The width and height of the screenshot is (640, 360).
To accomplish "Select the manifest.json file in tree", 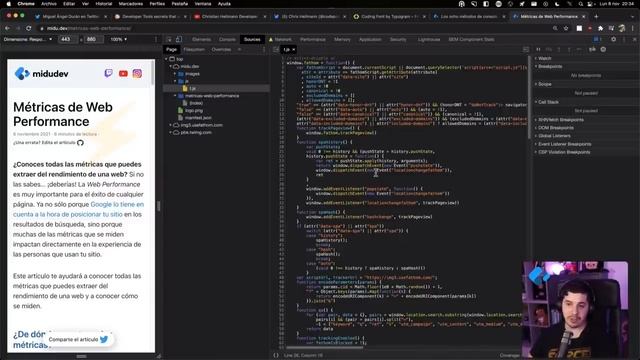I will (x=198, y=118).
